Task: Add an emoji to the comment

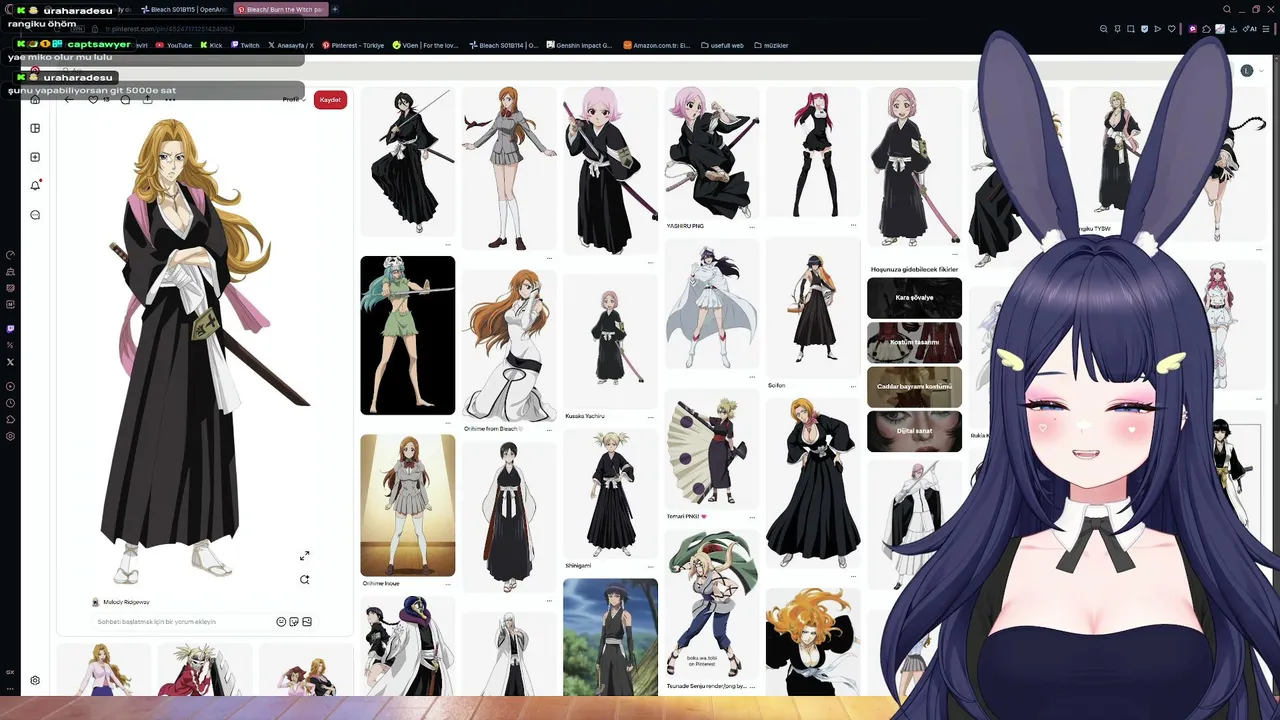Action: (x=281, y=622)
